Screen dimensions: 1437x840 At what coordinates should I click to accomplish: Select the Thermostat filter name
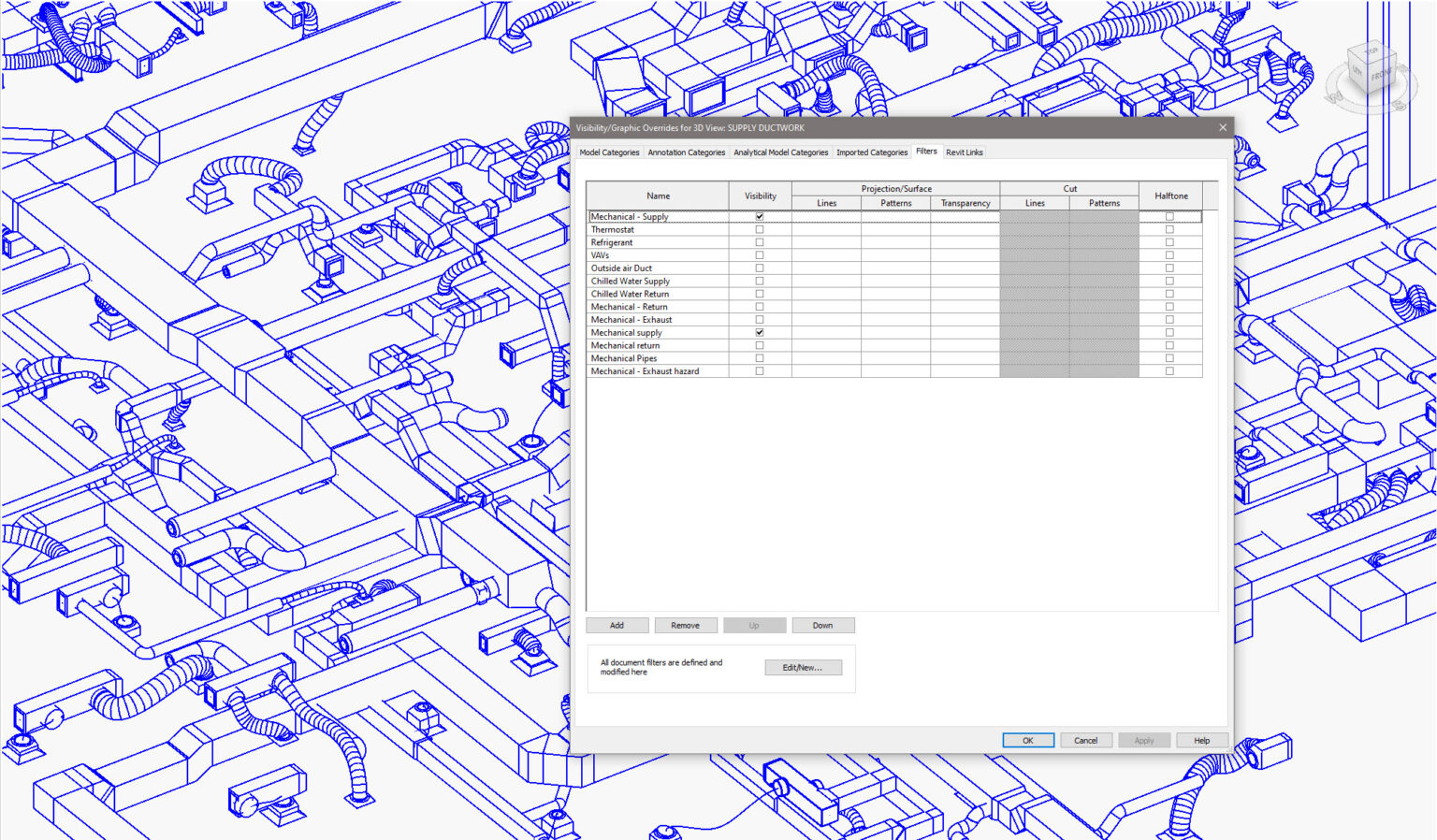pyautogui.click(x=613, y=229)
